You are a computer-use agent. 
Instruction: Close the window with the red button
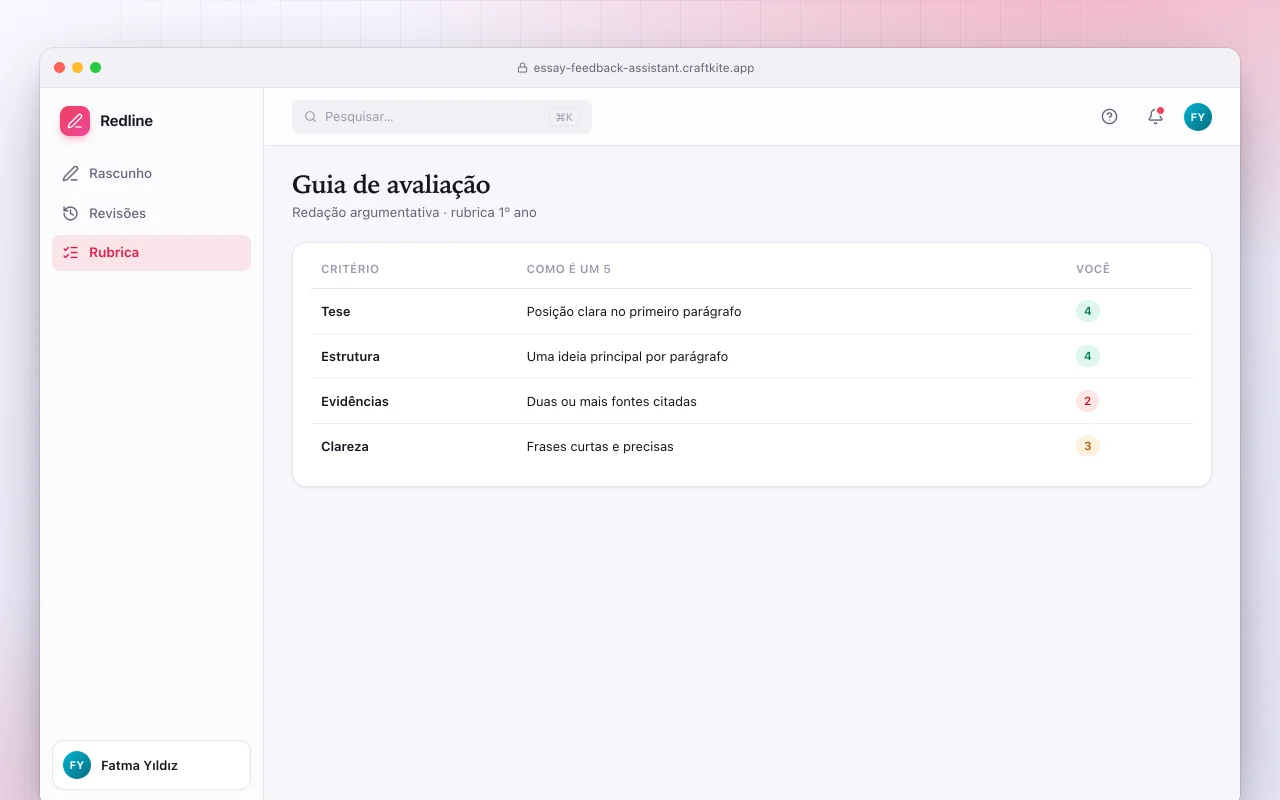coord(60,68)
